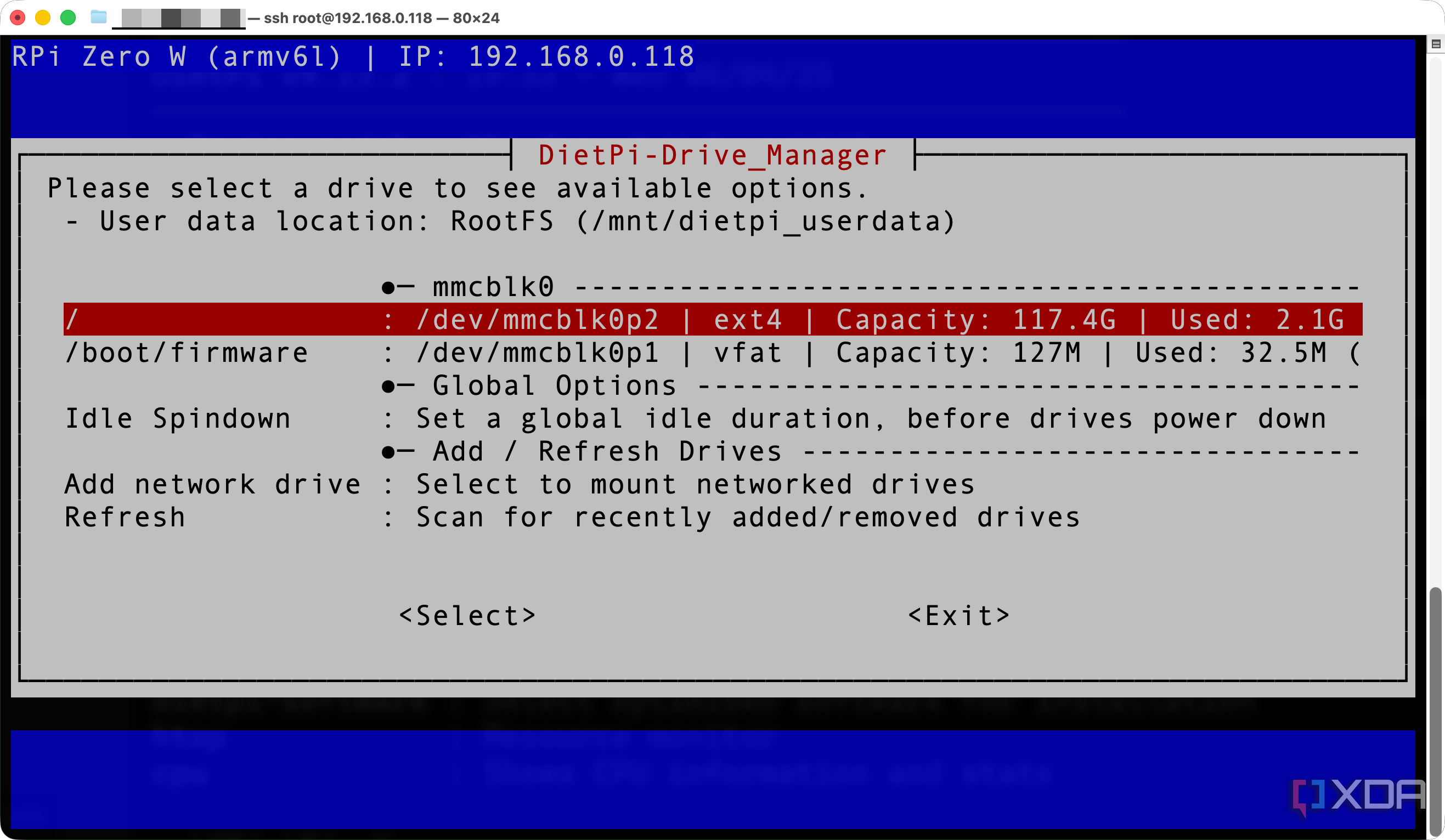The width and height of the screenshot is (1445, 840).
Task: Click the RPi Zero W header line
Action: (x=353, y=56)
